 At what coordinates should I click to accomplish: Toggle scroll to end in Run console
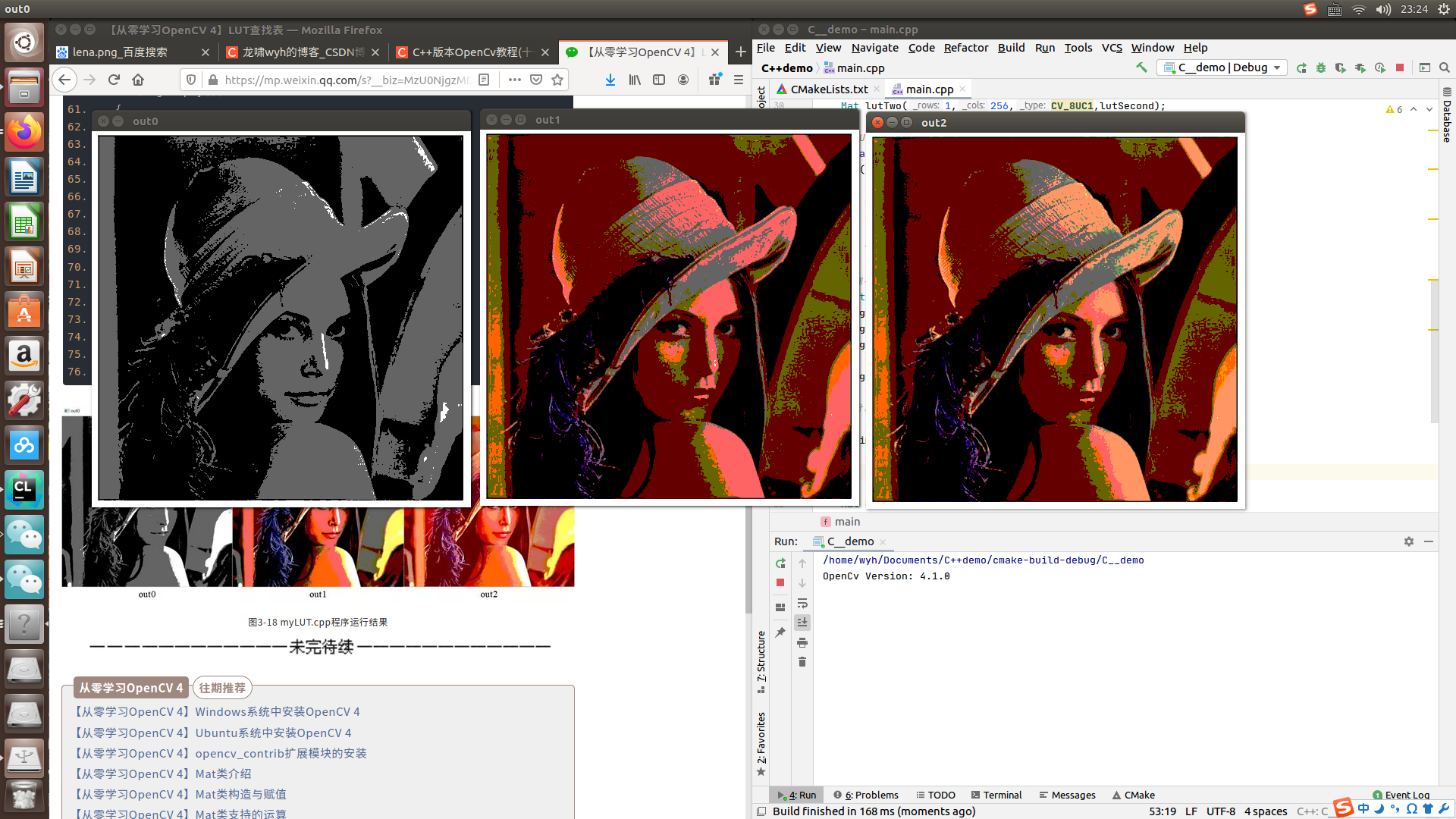click(802, 623)
